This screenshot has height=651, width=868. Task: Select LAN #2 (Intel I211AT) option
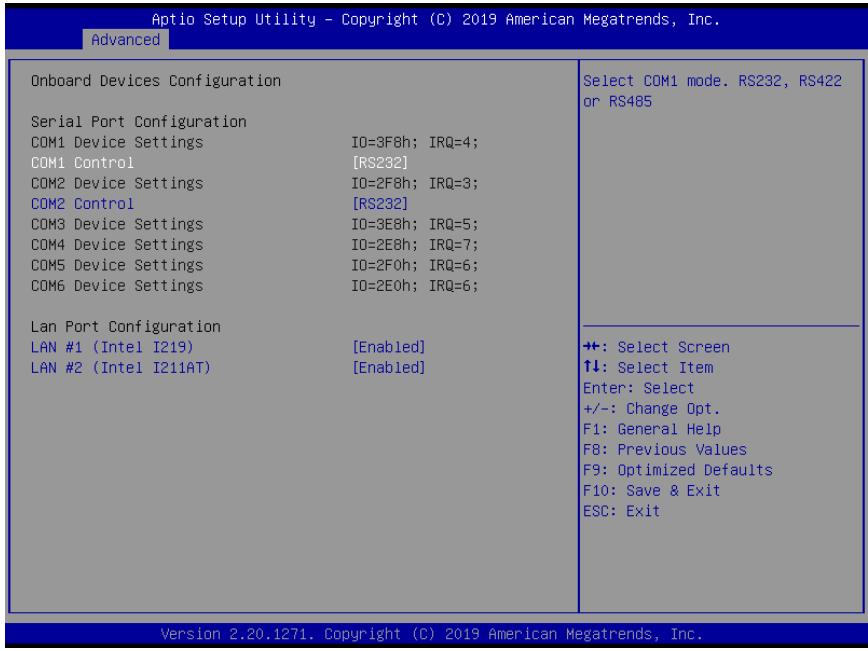121,368
